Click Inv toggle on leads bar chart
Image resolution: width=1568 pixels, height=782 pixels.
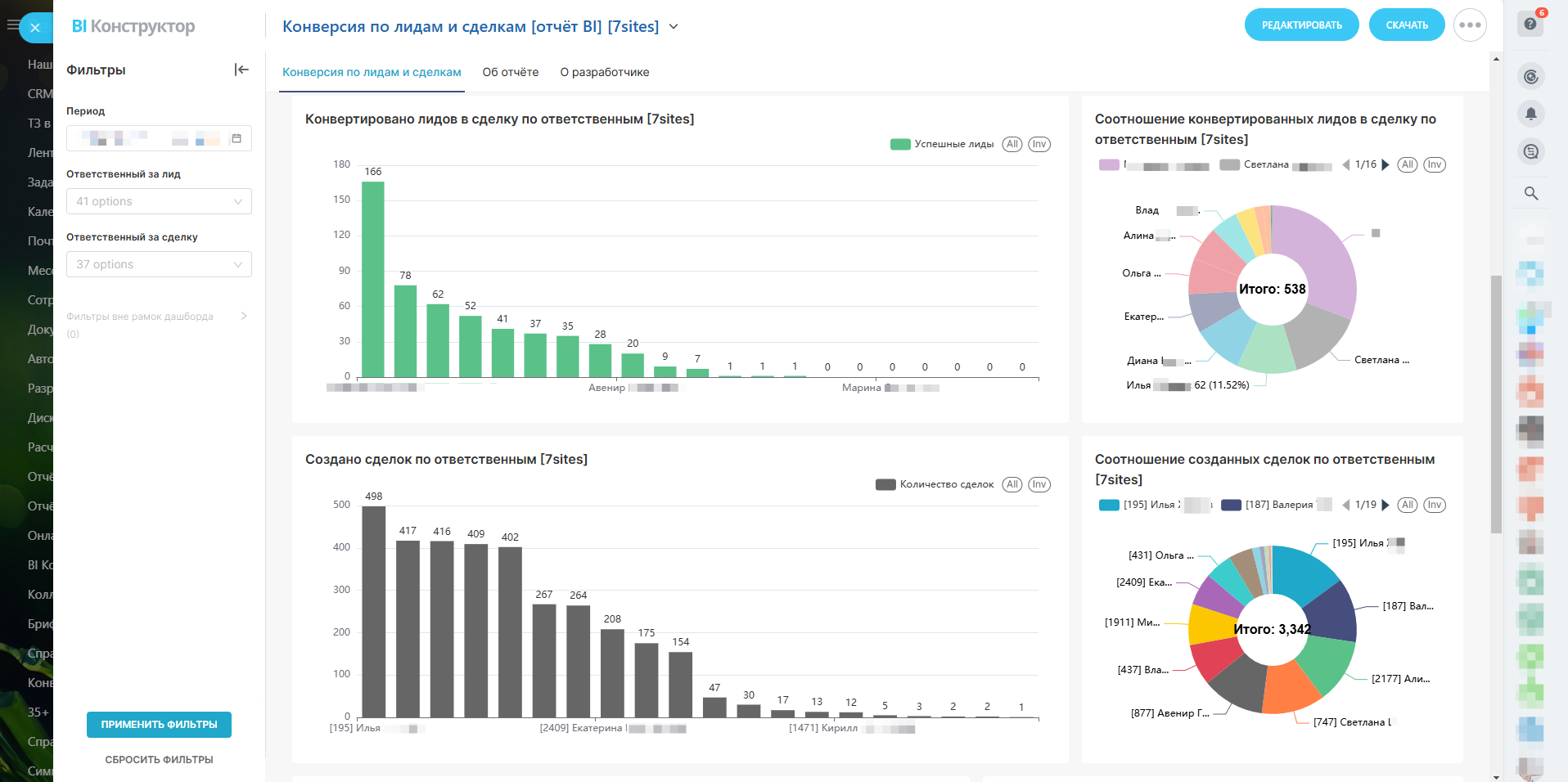1039,144
